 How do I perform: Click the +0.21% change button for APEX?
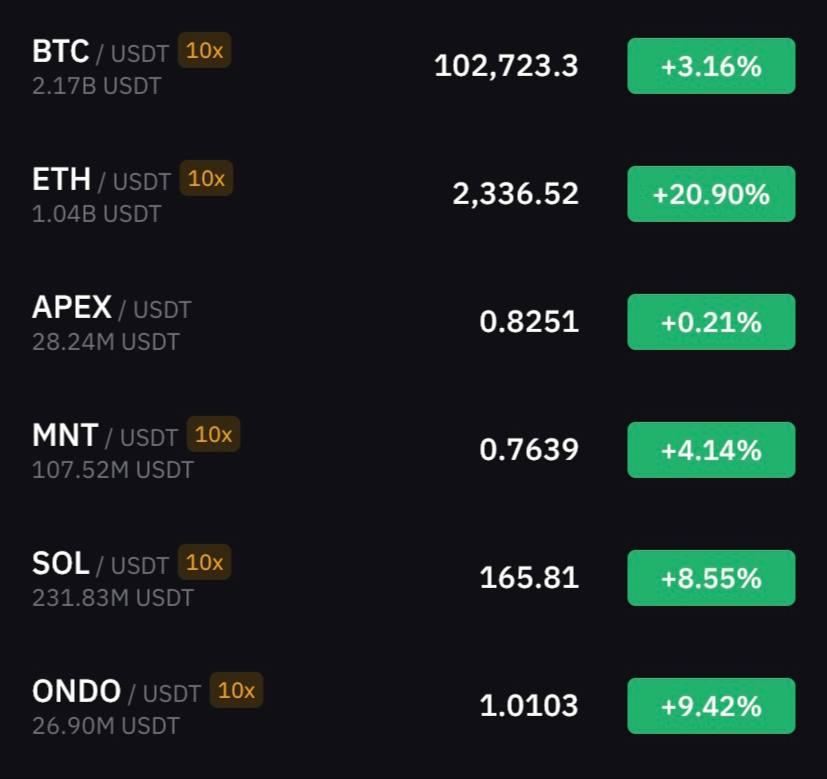pos(711,322)
